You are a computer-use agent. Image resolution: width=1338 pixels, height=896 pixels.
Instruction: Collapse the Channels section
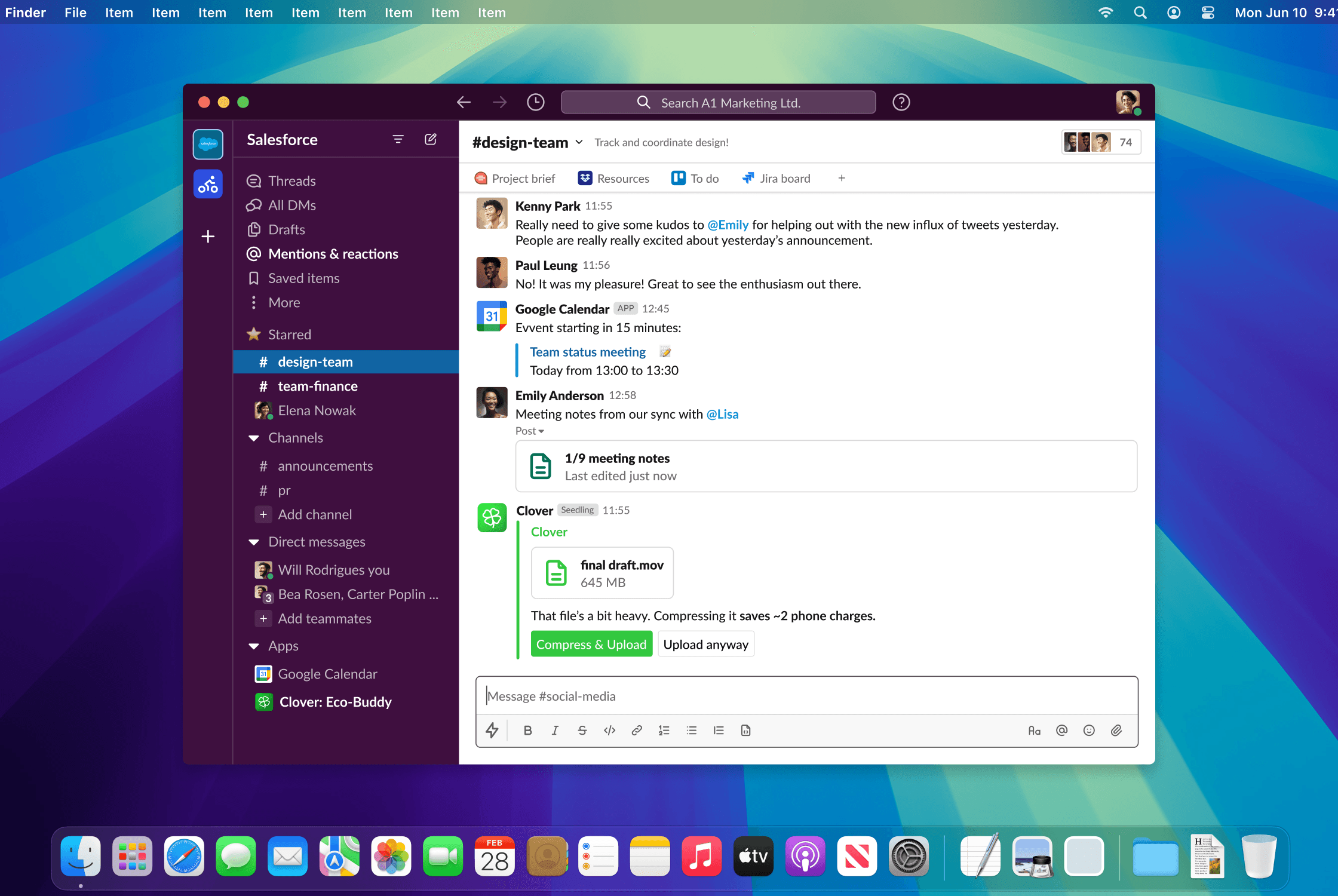point(254,438)
